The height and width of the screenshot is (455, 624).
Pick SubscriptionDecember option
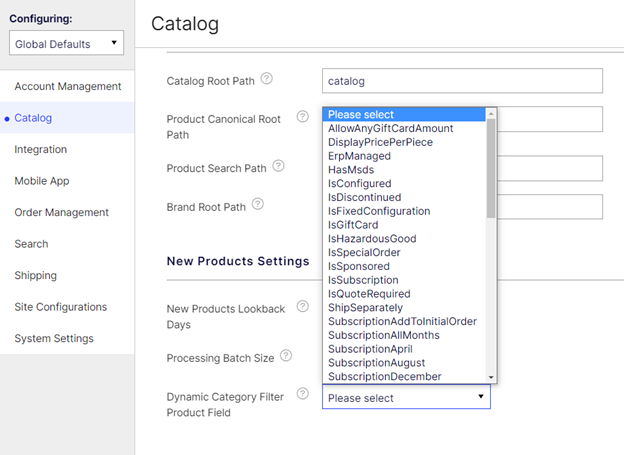pyautogui.click(x=404, y=377)
